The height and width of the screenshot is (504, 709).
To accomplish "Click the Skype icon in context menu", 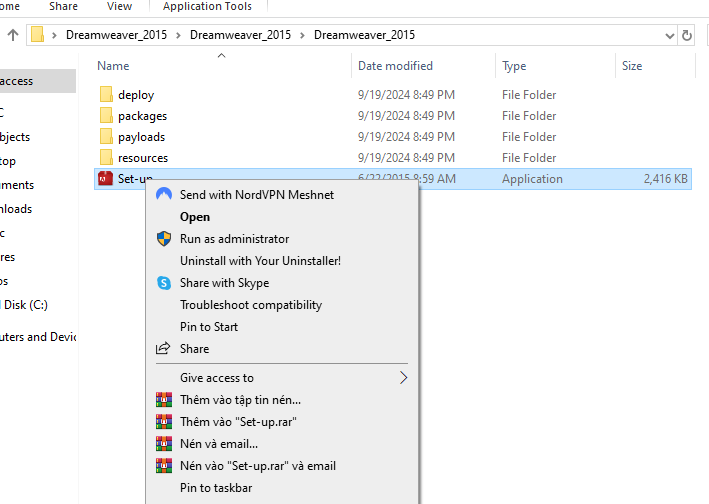I will (x=164, y=283).
